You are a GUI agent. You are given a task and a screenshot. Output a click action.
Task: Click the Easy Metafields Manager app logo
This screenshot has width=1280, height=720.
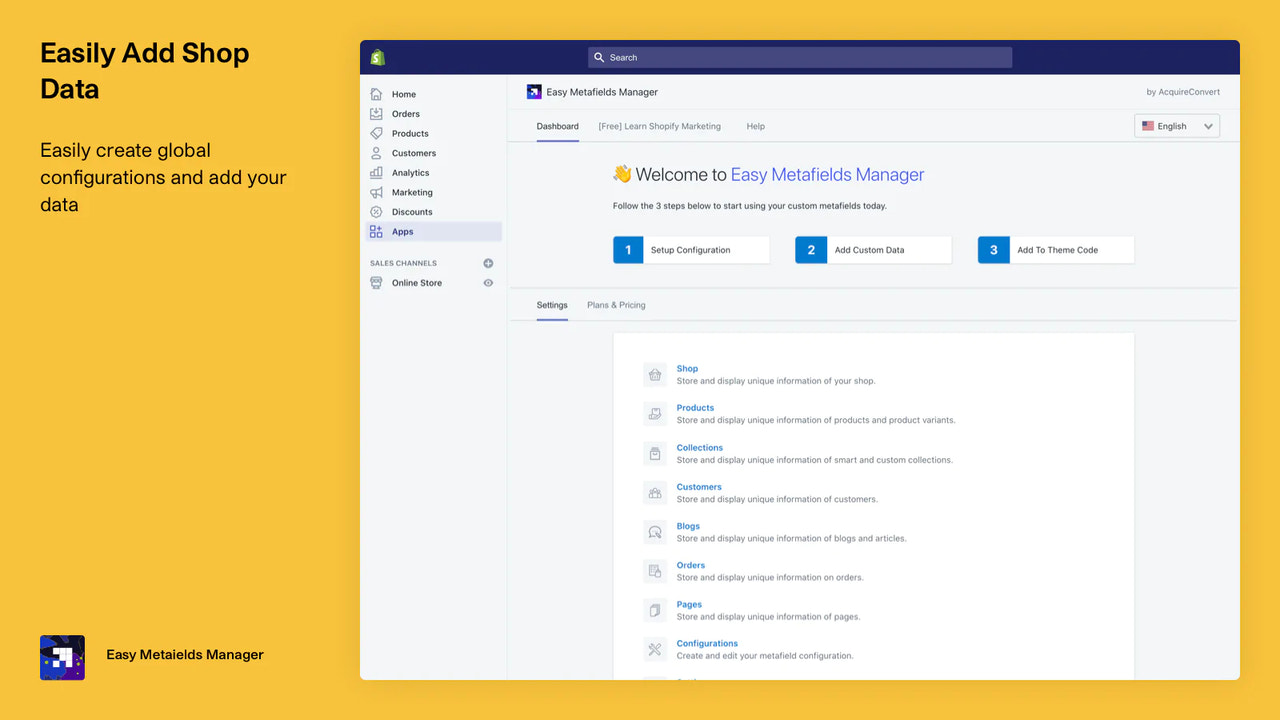coord(534,91)
